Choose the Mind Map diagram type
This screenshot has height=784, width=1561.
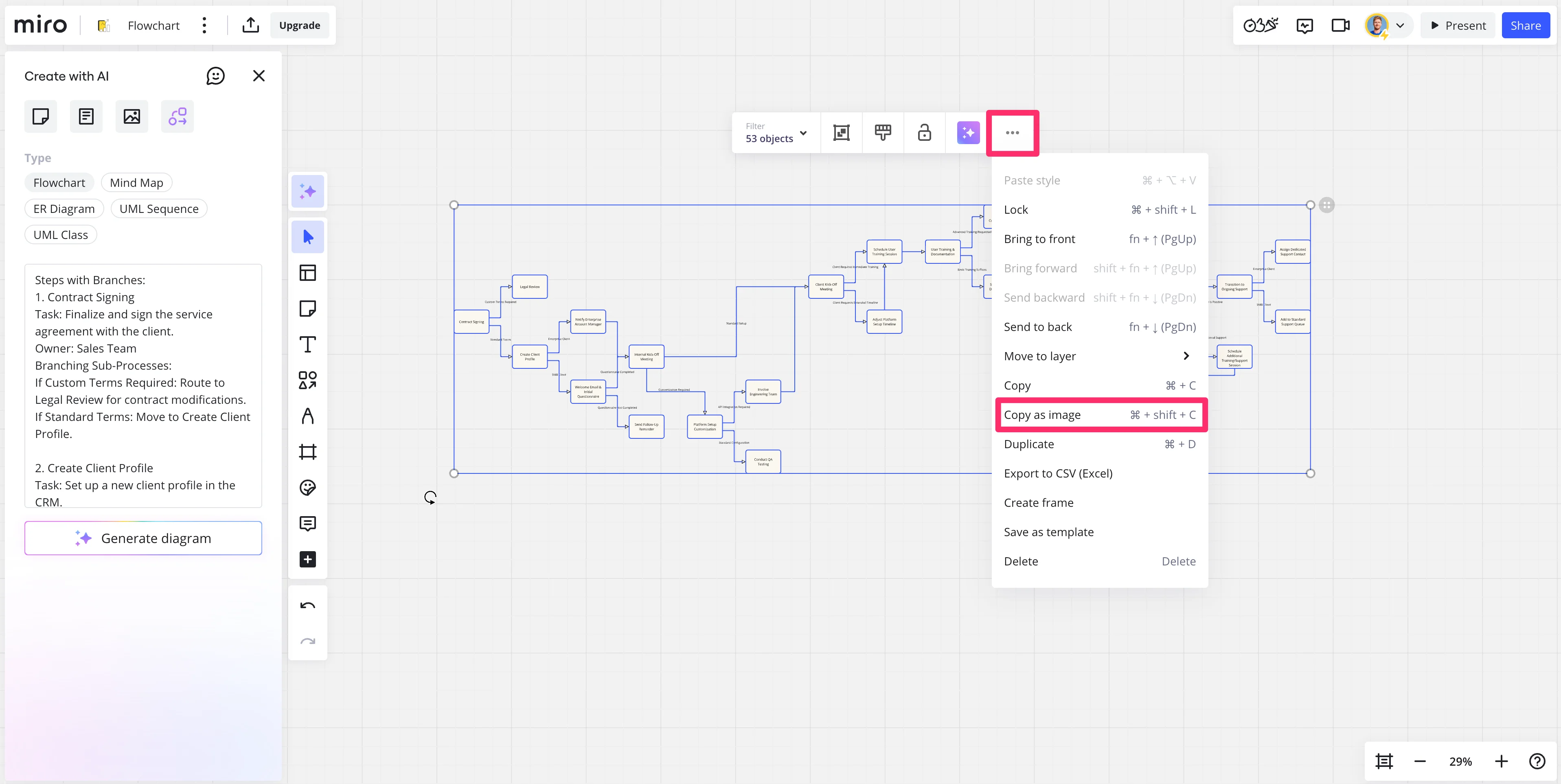click(136, 183)
